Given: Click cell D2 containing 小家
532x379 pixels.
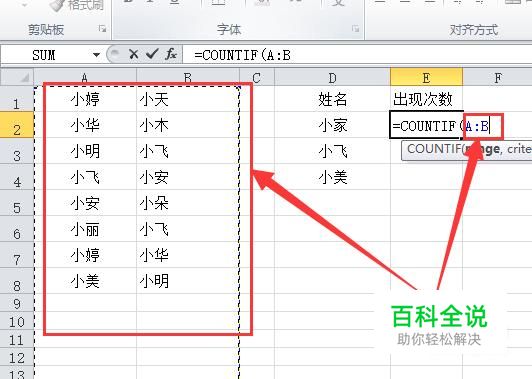Looking at the screenshot, I should [332, 125].
